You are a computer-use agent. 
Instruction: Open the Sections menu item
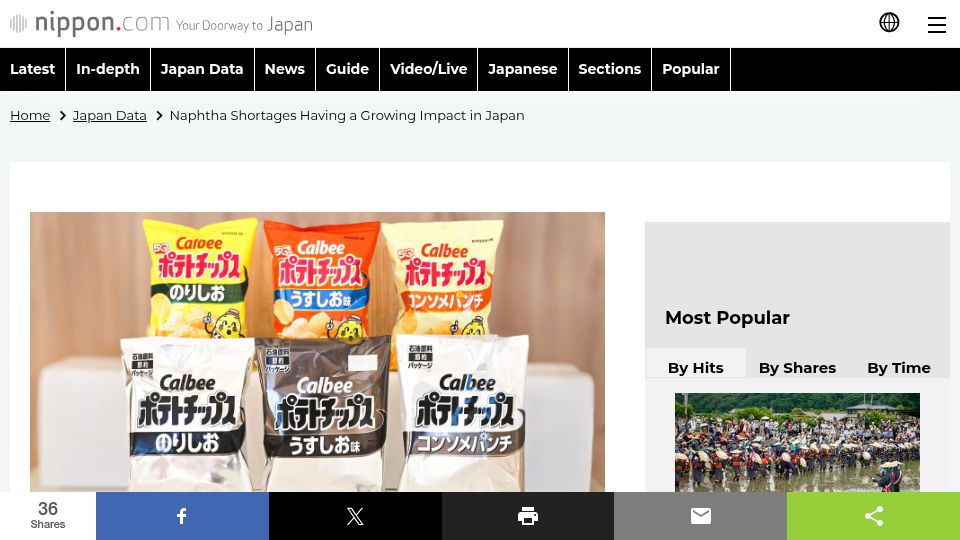(x=610, y=69)
